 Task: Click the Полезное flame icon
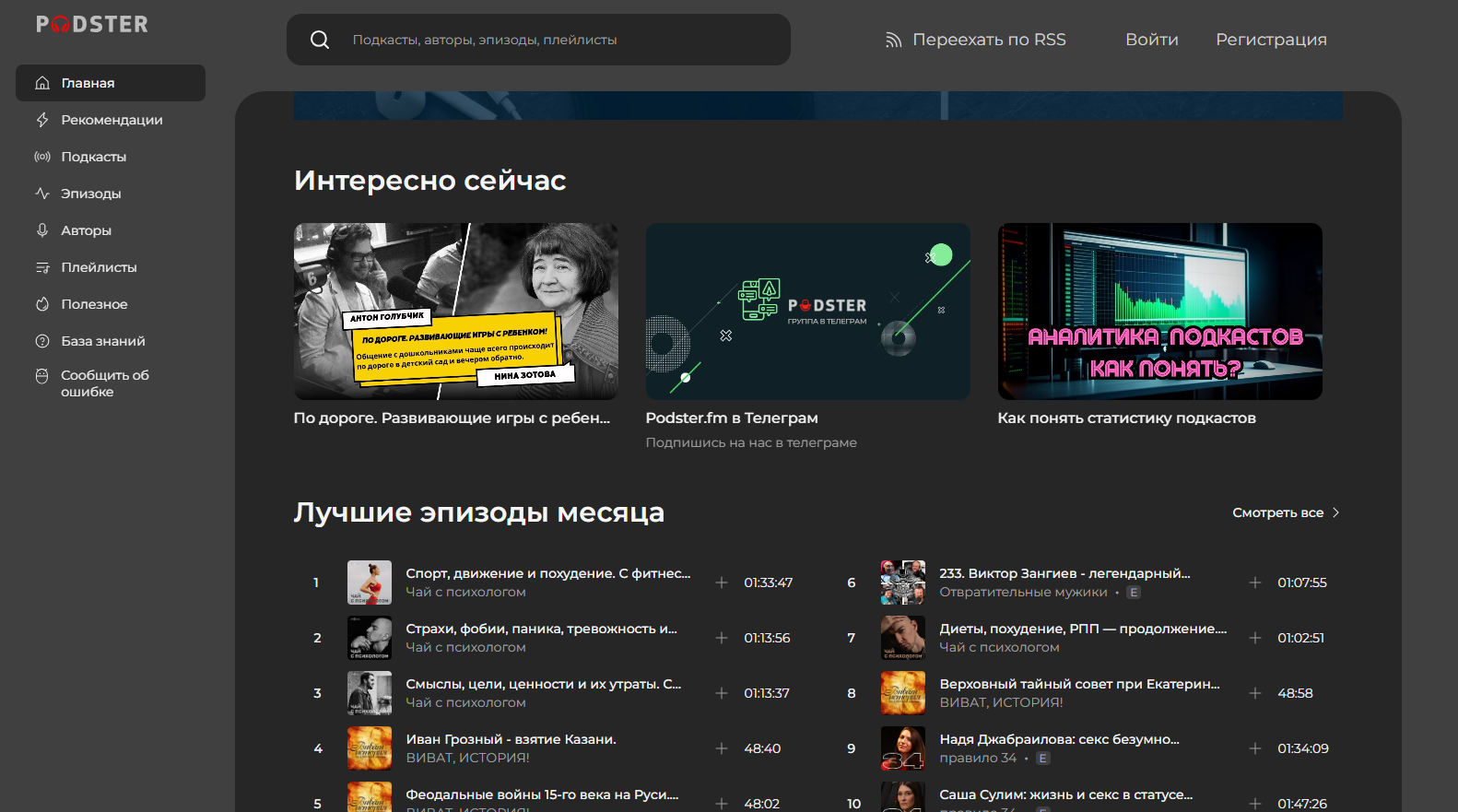point(42,304)
